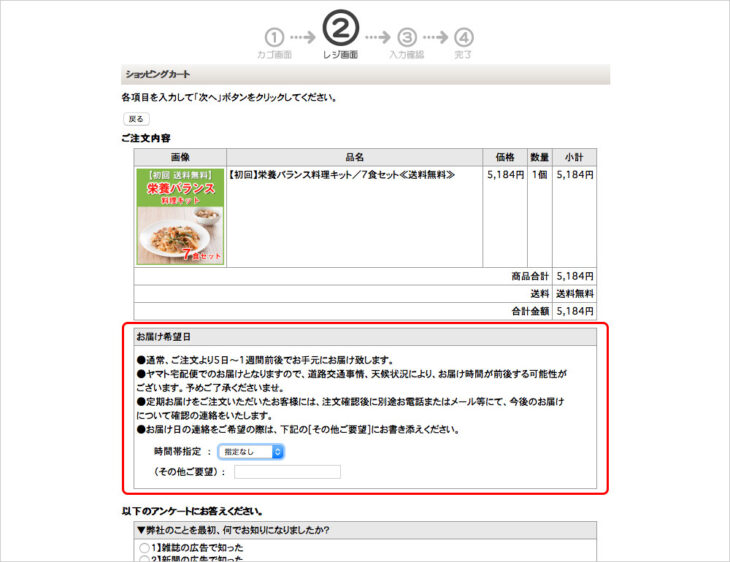Click arrow icon between steps 3 and 4
This screenshot has height=562, width=730.
(x=435, y=37)
